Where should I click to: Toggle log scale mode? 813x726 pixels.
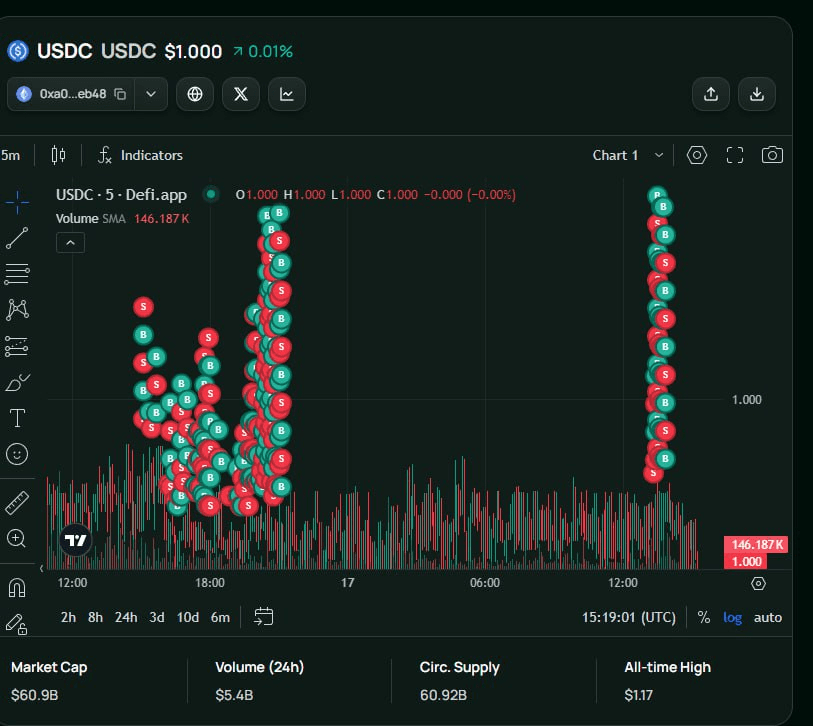[x=732, y=618]
